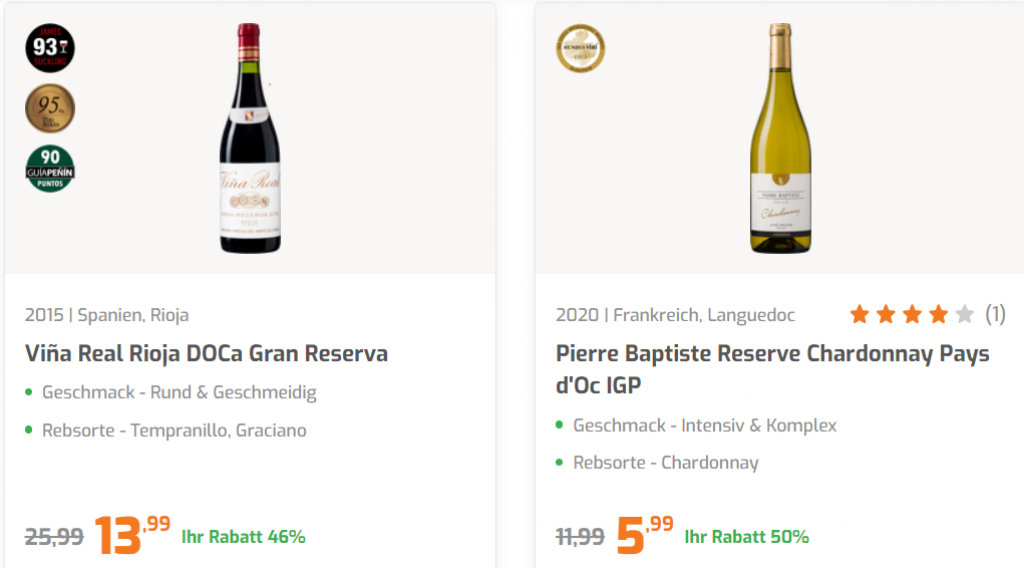Click the Ihr Rabatt 50% discount label
Viewport: 1024px width, 568px height.
pos(746,537)
